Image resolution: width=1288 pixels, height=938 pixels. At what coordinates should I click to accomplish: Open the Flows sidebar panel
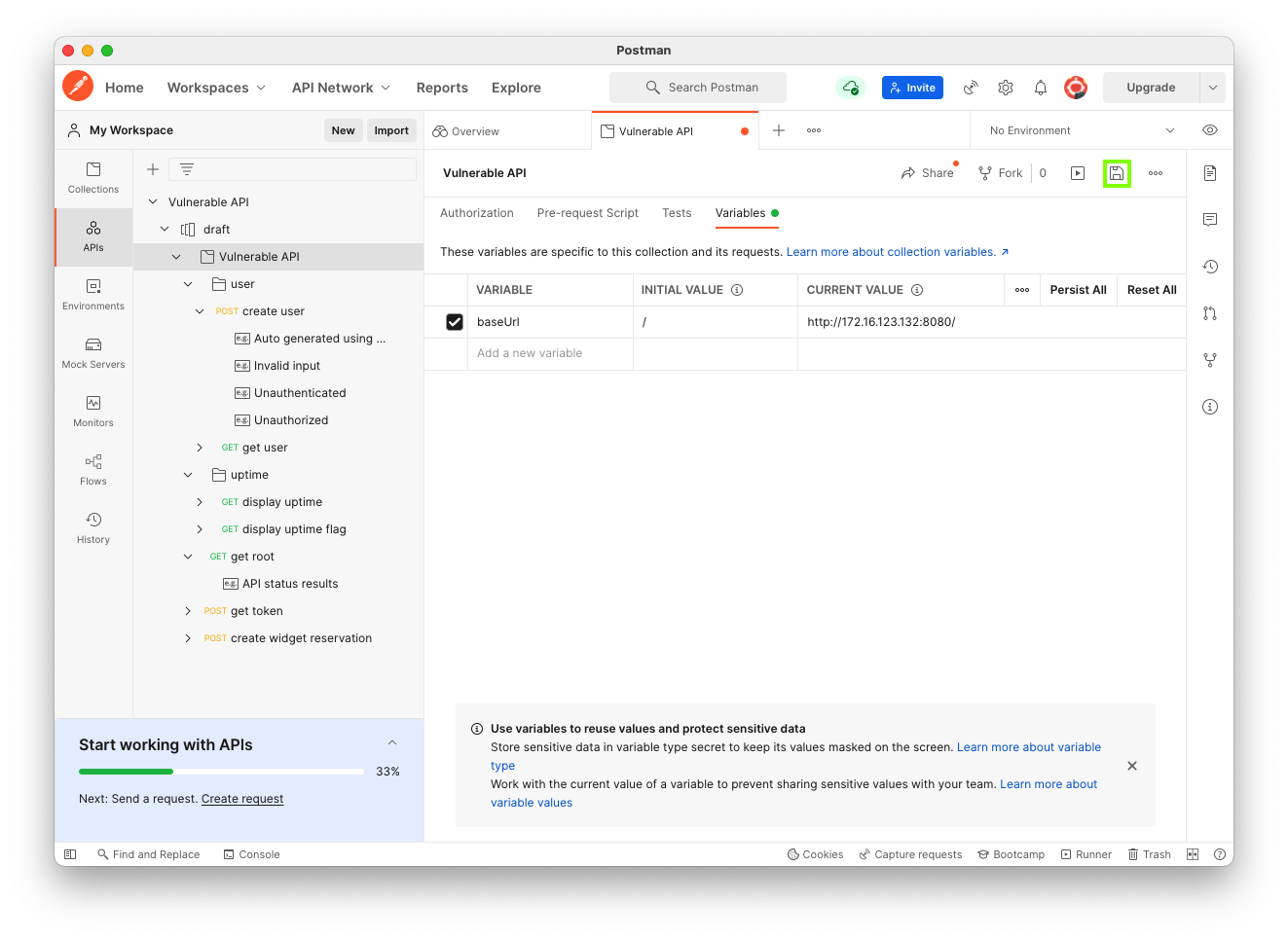point(93,470)
